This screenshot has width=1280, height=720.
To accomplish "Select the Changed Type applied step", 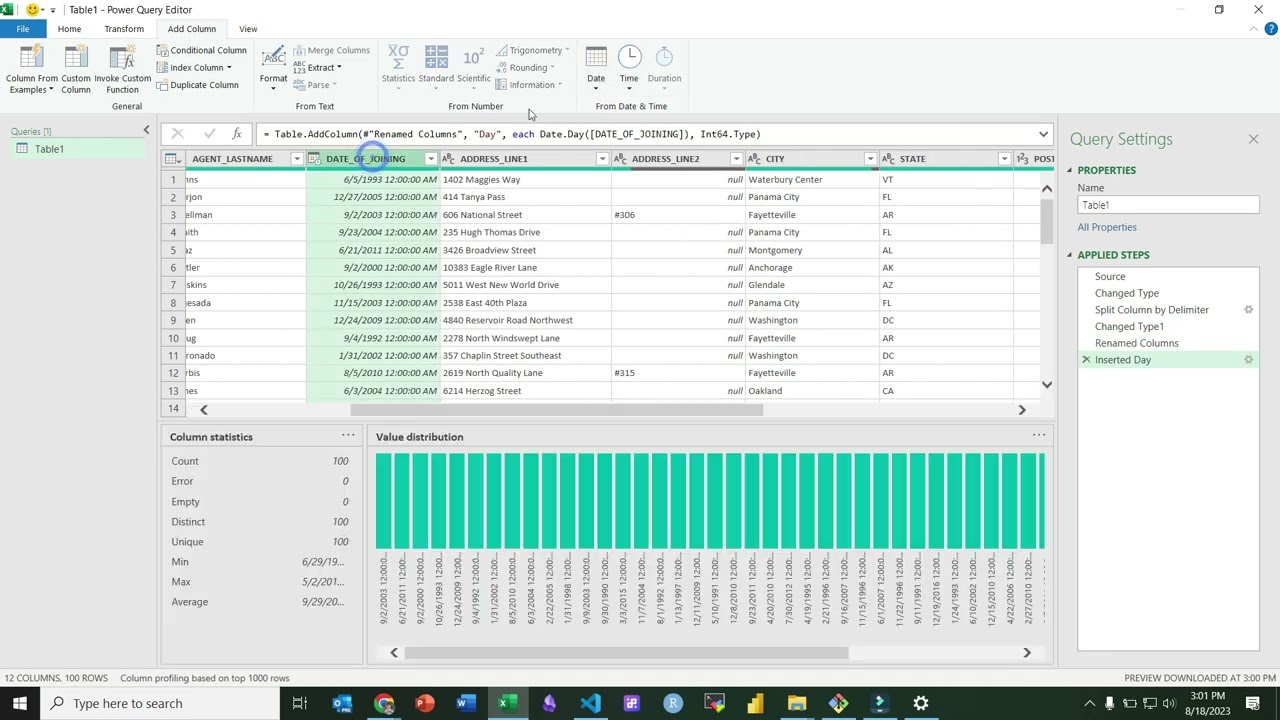I will (x=1127, y=293).
